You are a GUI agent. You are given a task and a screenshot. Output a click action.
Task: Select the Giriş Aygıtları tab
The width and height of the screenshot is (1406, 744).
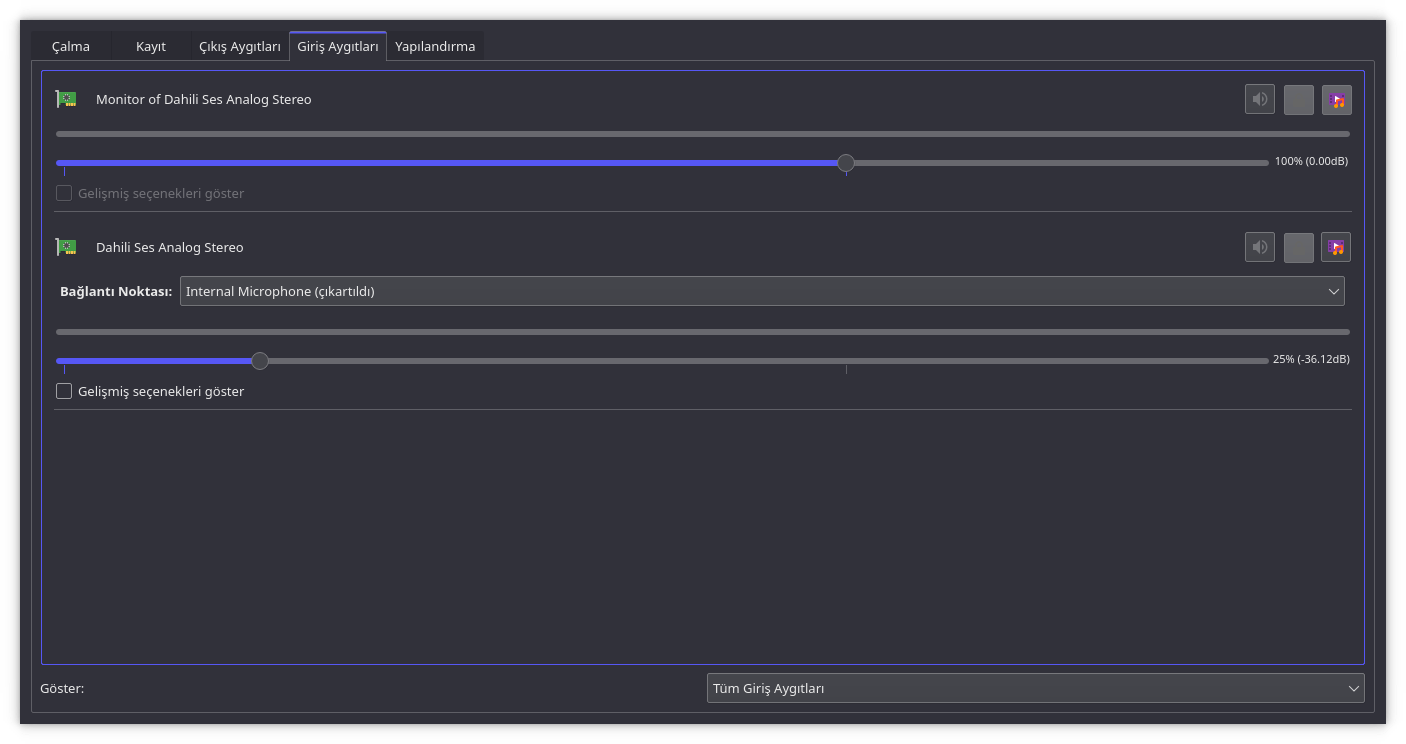coord(338,46)
